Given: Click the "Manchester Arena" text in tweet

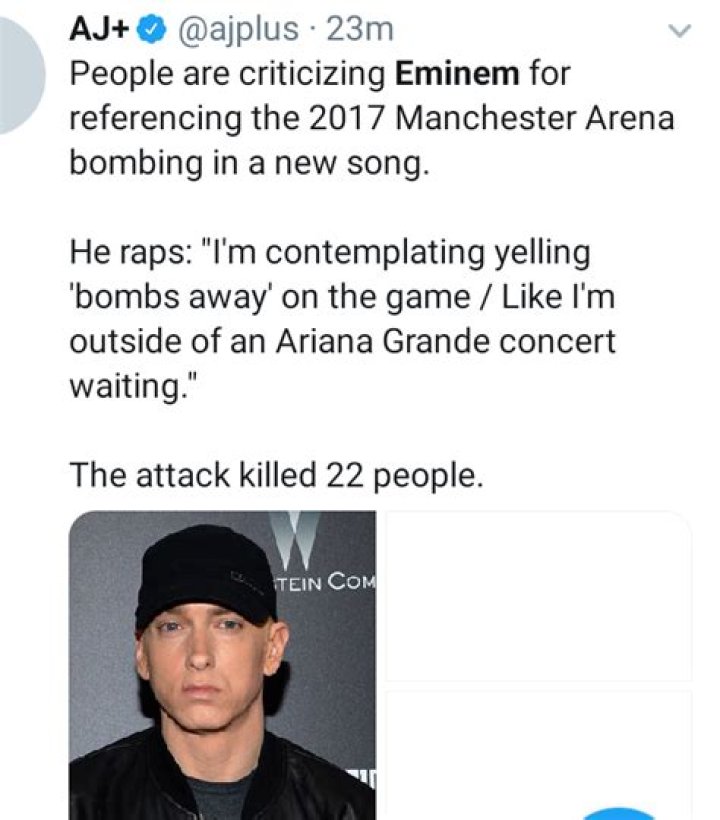Looking at the screenshot, I should click(x=534, y=118).
